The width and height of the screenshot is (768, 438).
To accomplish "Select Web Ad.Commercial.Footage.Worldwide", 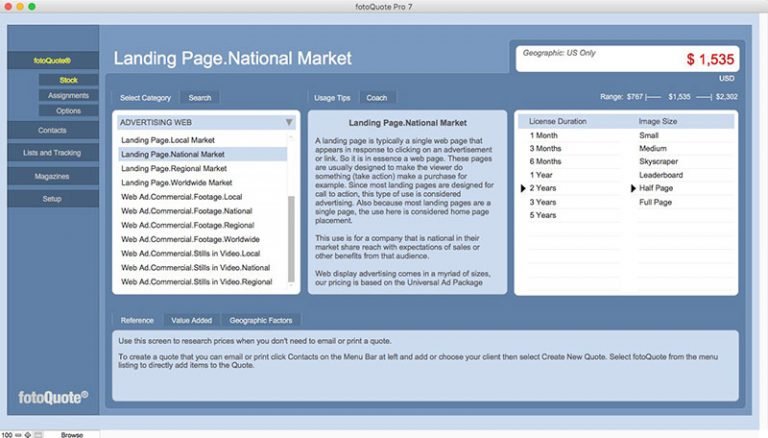I will [202, 240].
